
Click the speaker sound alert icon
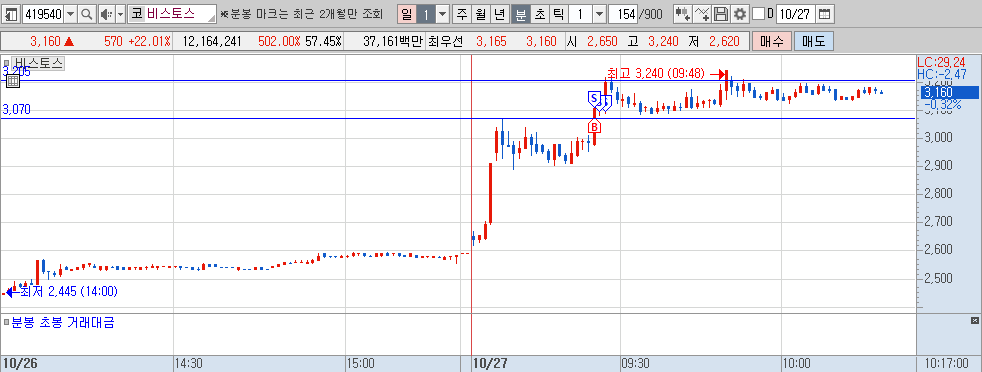pyautogui.click(x=106, y=13)
